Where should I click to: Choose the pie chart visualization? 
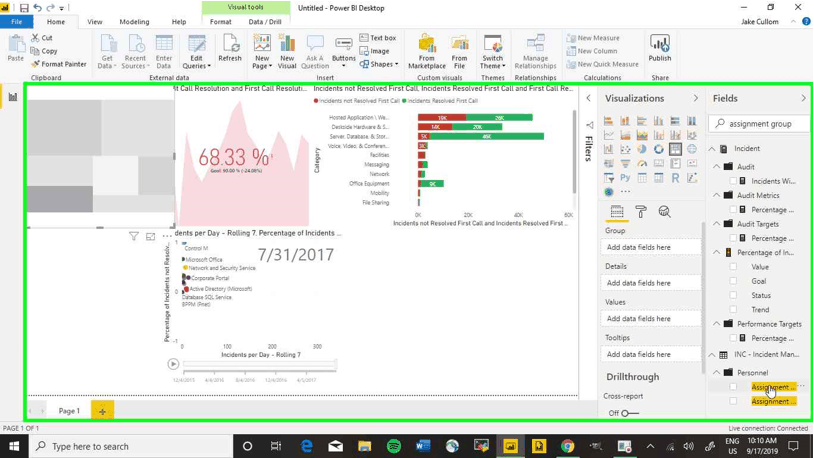pyautogui.click(x=642, y=149)
